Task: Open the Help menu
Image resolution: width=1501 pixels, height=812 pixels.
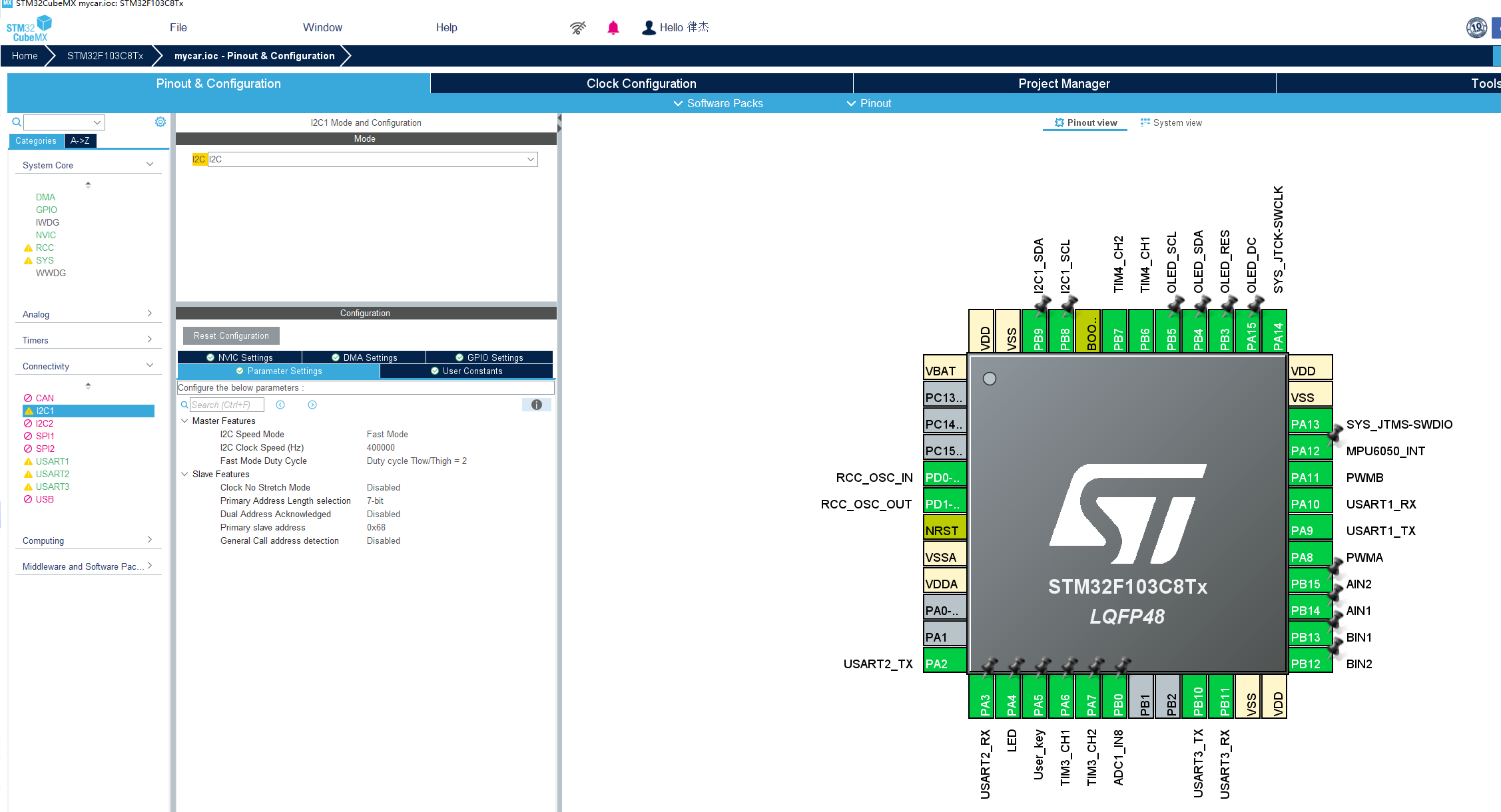Action: pos(446,27)
